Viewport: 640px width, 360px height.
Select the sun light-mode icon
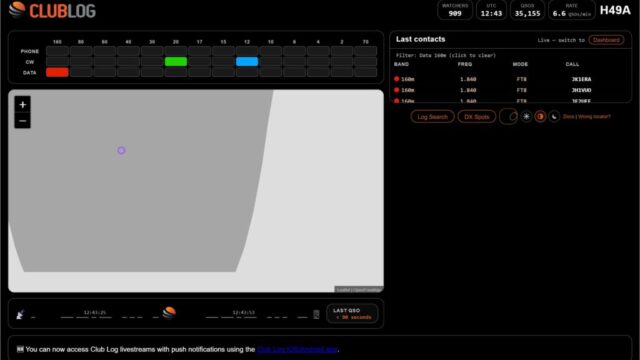point(527,117)
